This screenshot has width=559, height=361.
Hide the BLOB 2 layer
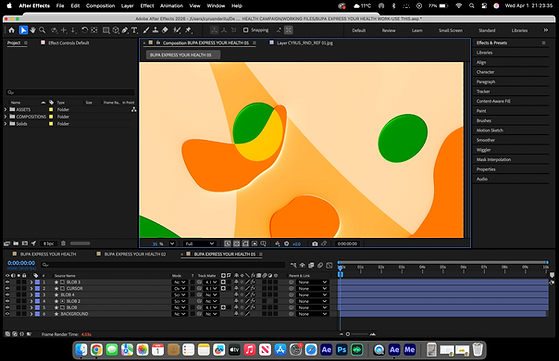point(7,301)
